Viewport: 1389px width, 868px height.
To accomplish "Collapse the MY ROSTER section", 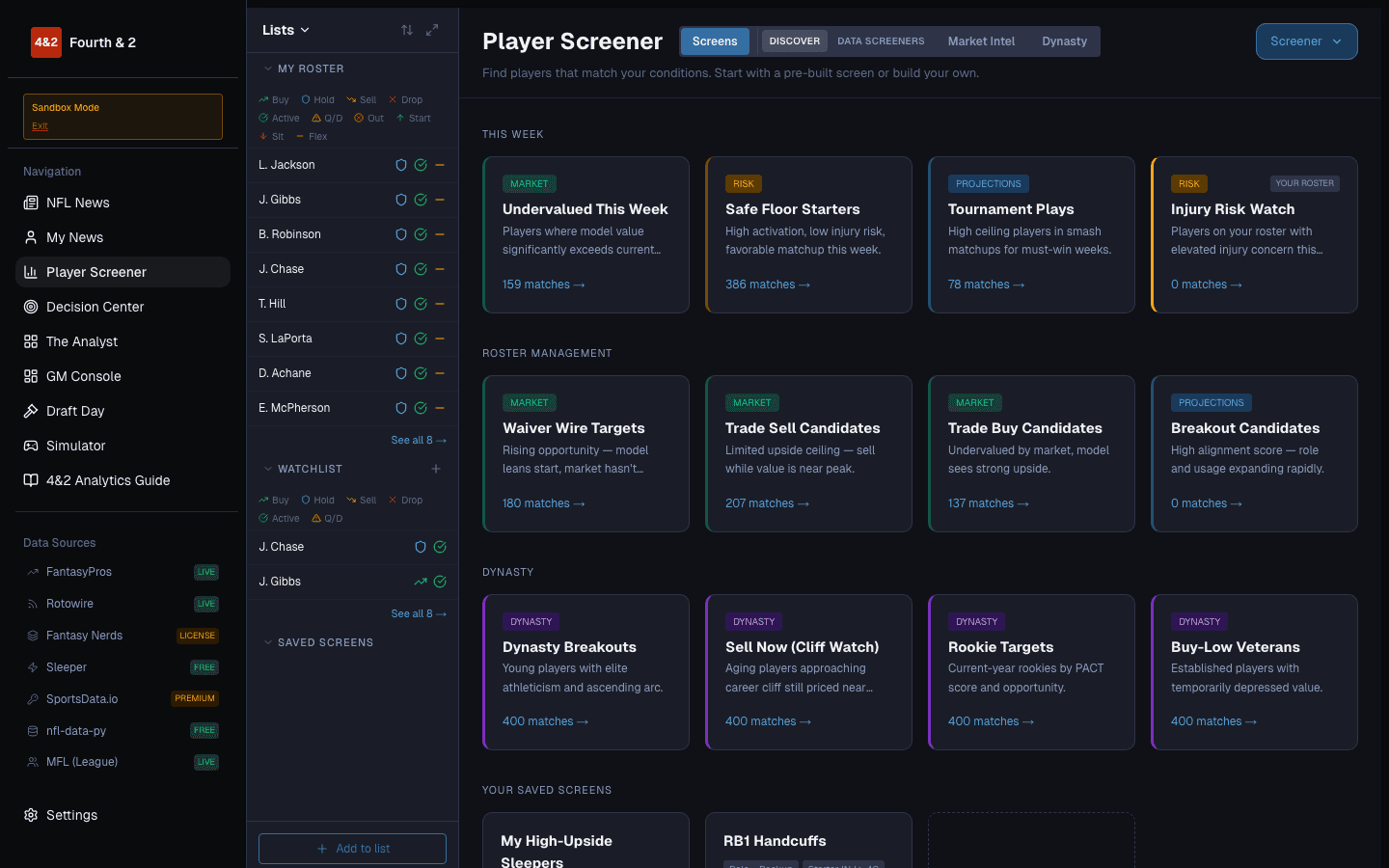I will [x=304, y=68].
